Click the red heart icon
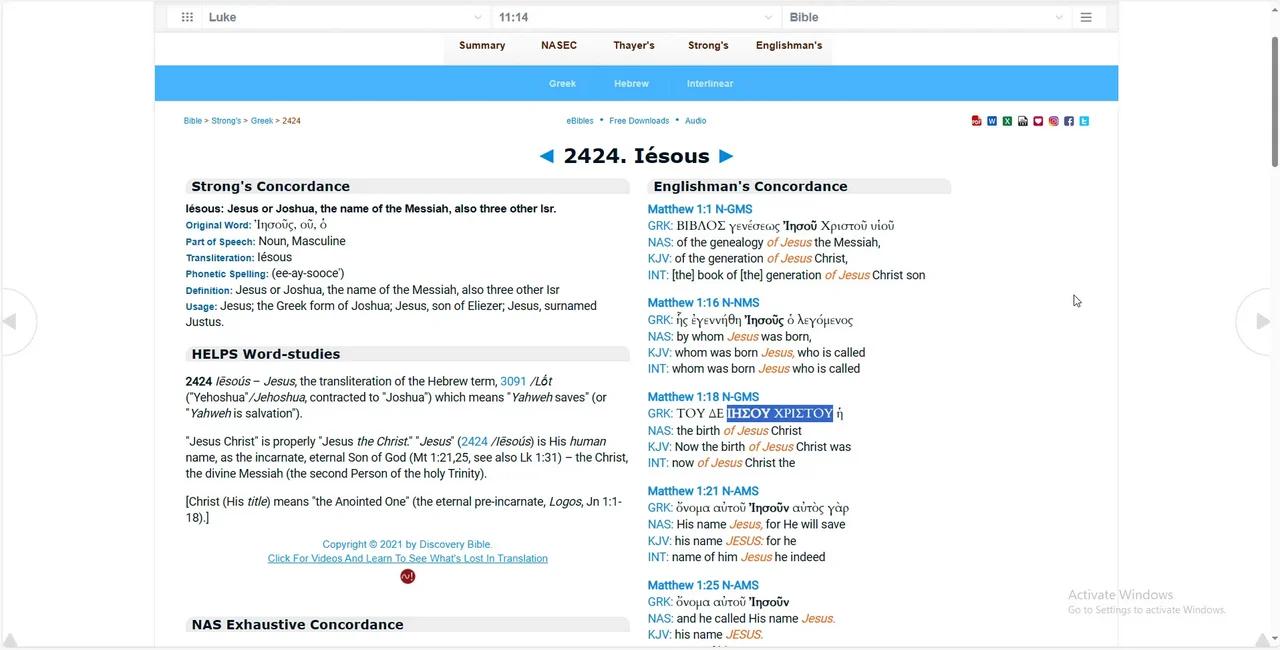 (1038, 121)
